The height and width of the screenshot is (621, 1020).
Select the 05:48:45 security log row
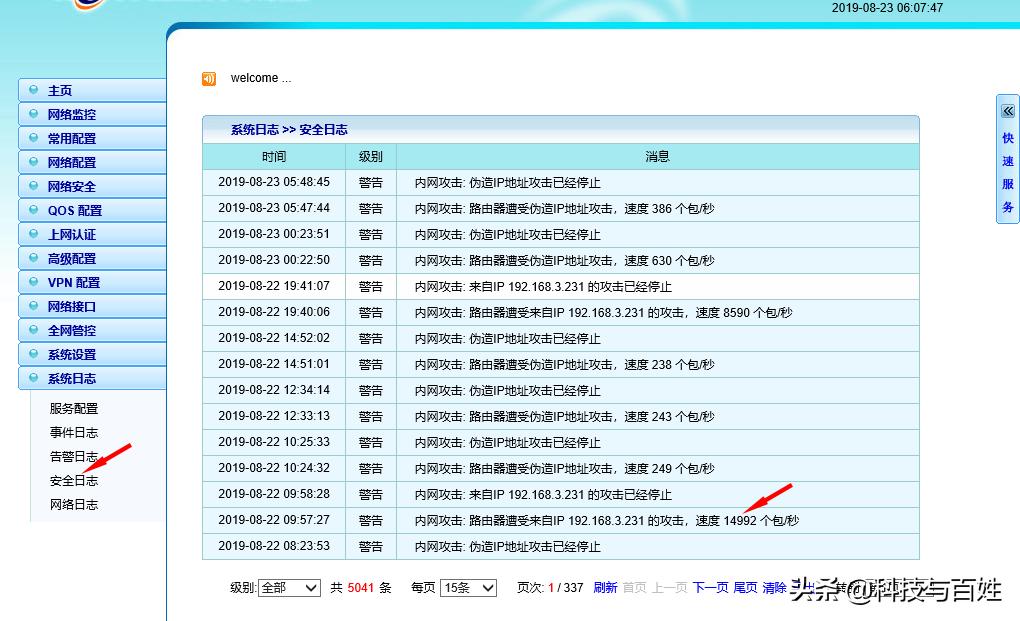click(560, 182)
